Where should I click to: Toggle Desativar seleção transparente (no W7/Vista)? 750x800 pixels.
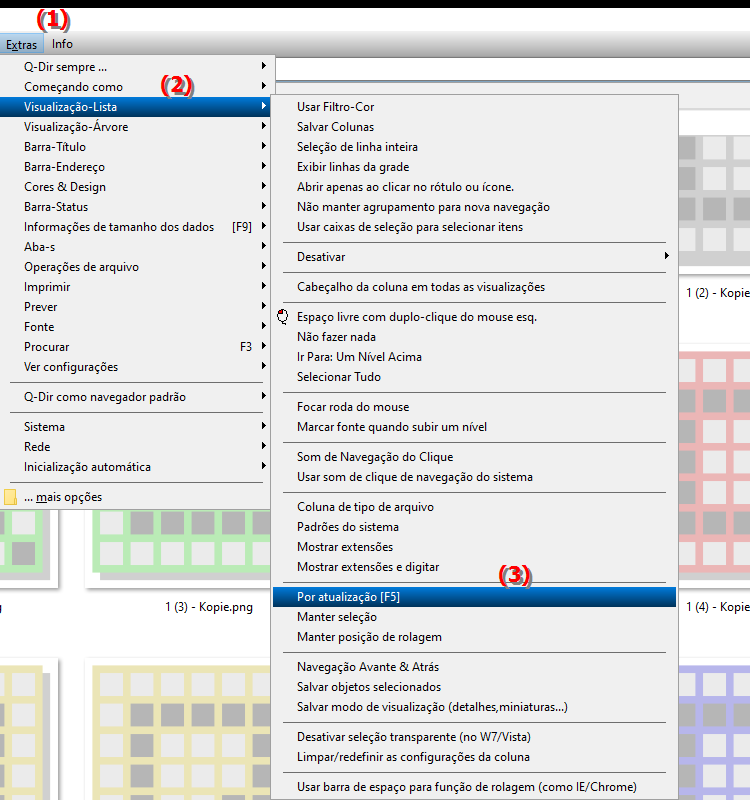pos(474,737)
